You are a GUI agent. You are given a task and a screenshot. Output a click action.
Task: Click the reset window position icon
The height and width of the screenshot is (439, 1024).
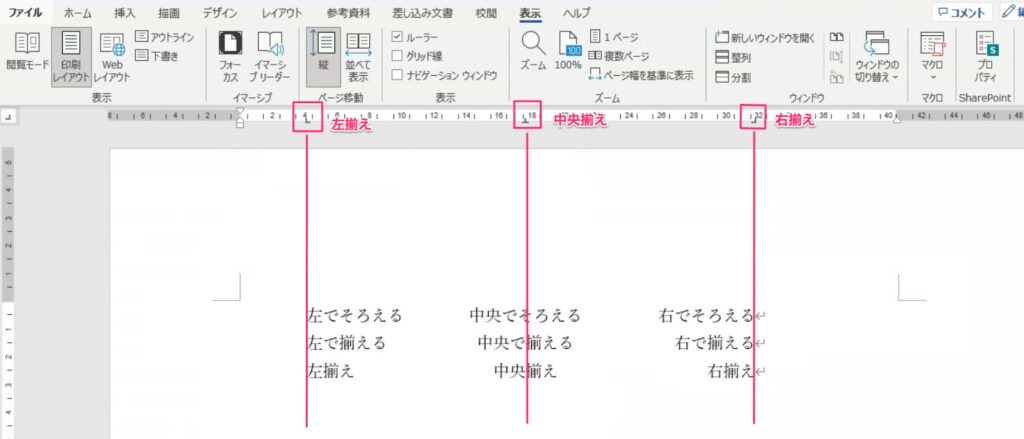[x=837, y=77]
